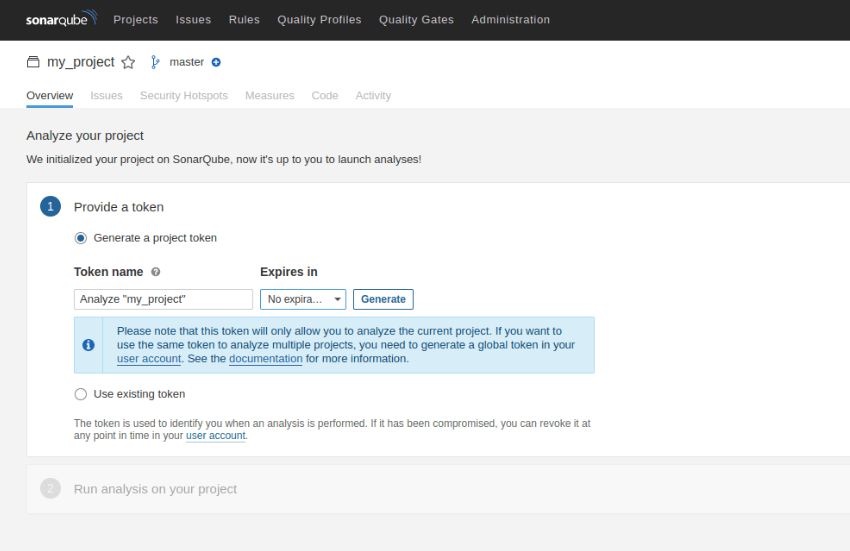Open the Expires in dropdown

[303, 299]
